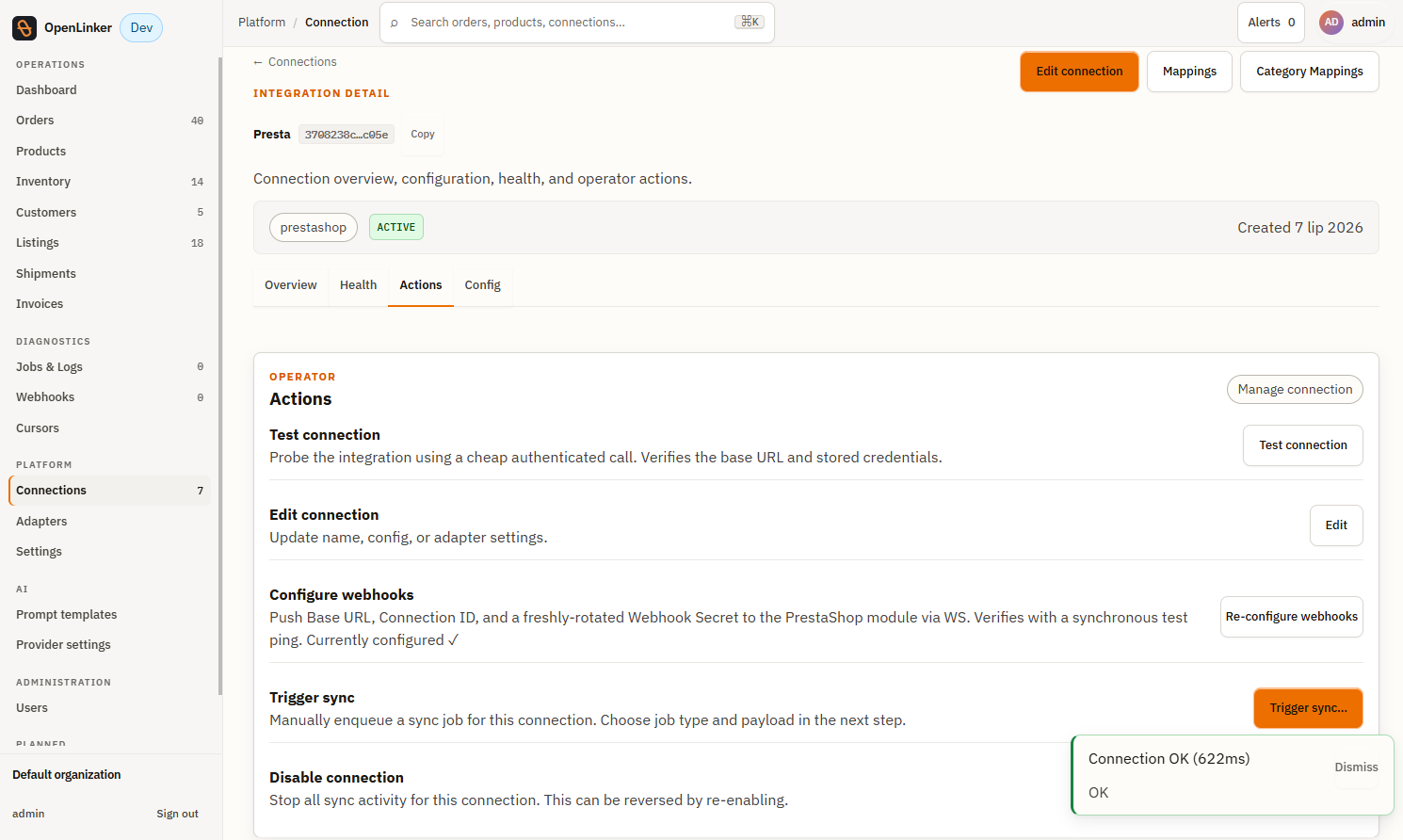Click Manage connection button

(x=1295, y=390)
